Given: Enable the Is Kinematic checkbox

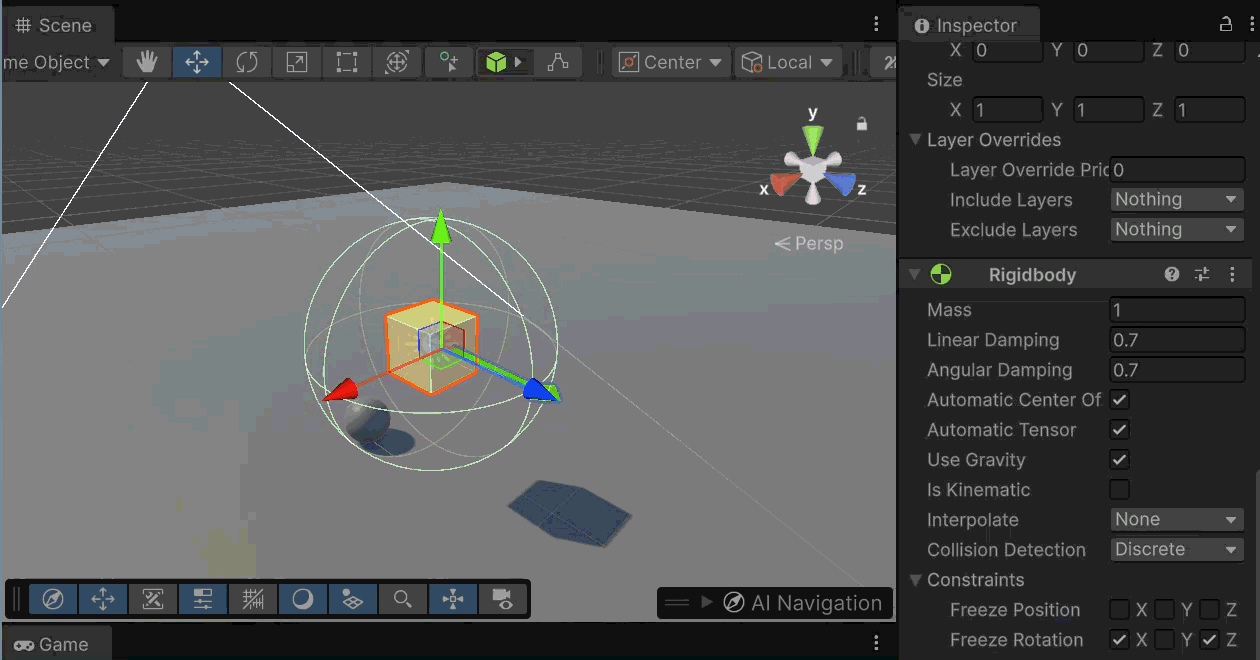Looking at the screenshot, I should click(1120, 490).
